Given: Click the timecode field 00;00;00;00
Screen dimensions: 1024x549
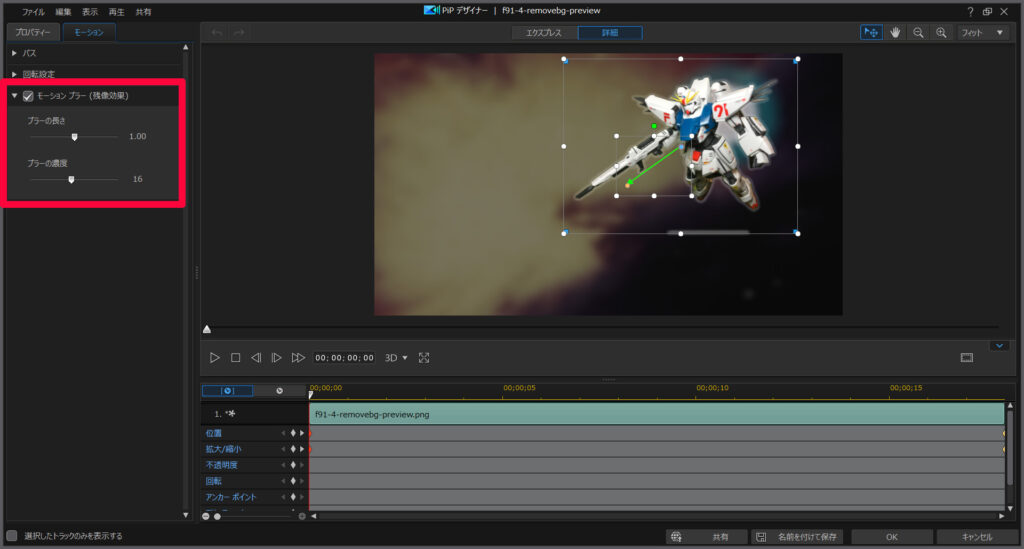Looking at the screenshot, I should [344, 358].
